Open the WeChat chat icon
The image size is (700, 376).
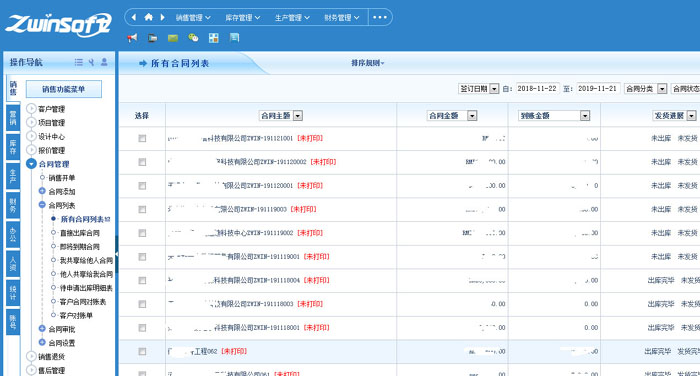tap(193, 38)
